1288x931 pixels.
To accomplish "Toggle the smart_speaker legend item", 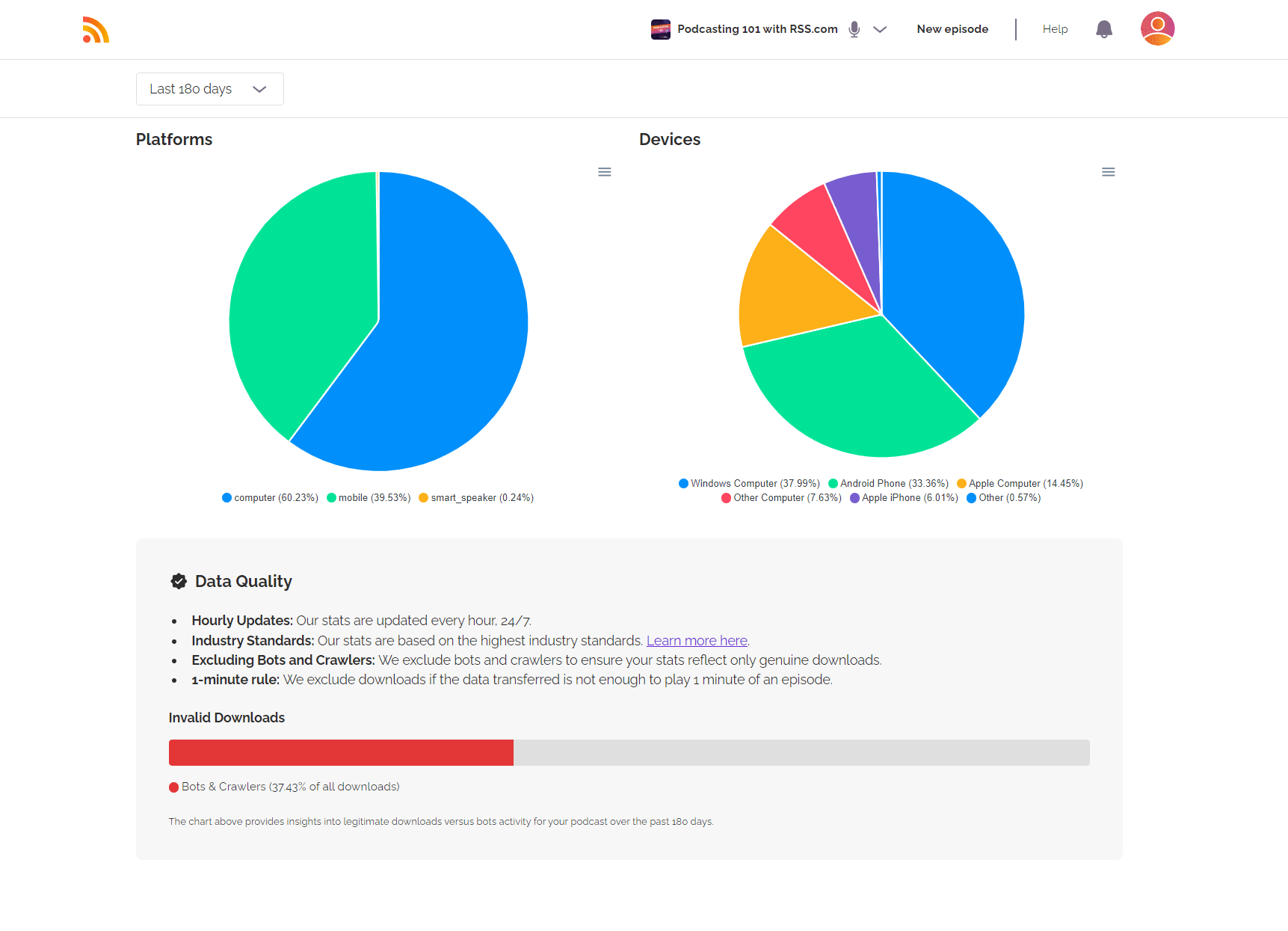I will [x=476, y=498].
